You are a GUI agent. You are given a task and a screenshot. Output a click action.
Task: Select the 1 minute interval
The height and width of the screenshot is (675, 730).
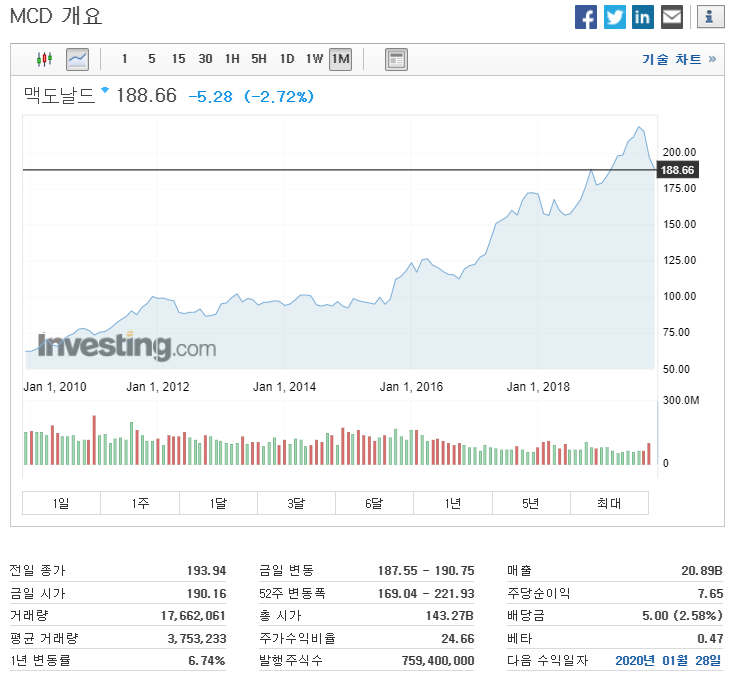pos(124,59)
